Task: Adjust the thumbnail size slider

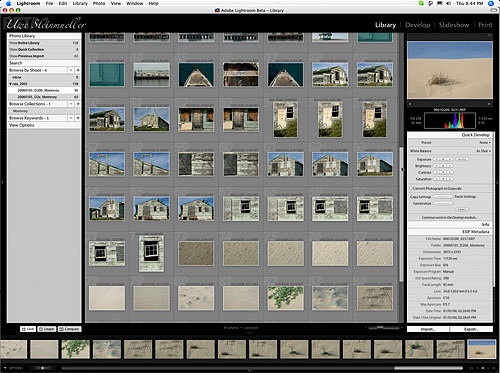Action: coord(383,328)
